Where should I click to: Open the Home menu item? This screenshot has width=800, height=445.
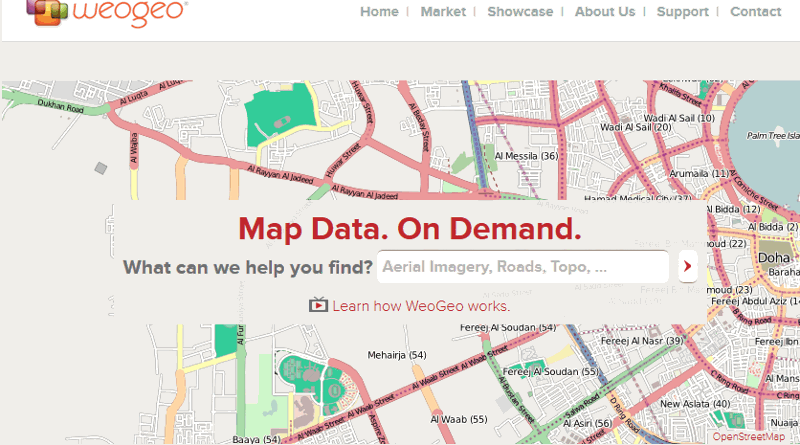[379, 12]
